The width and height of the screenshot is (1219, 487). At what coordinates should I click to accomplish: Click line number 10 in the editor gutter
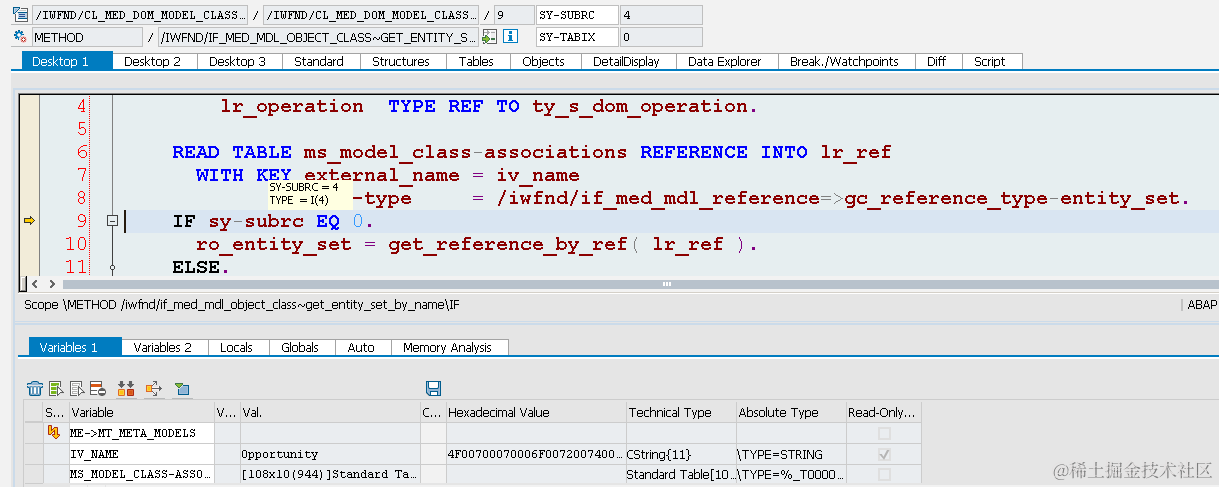pos(76,244)
